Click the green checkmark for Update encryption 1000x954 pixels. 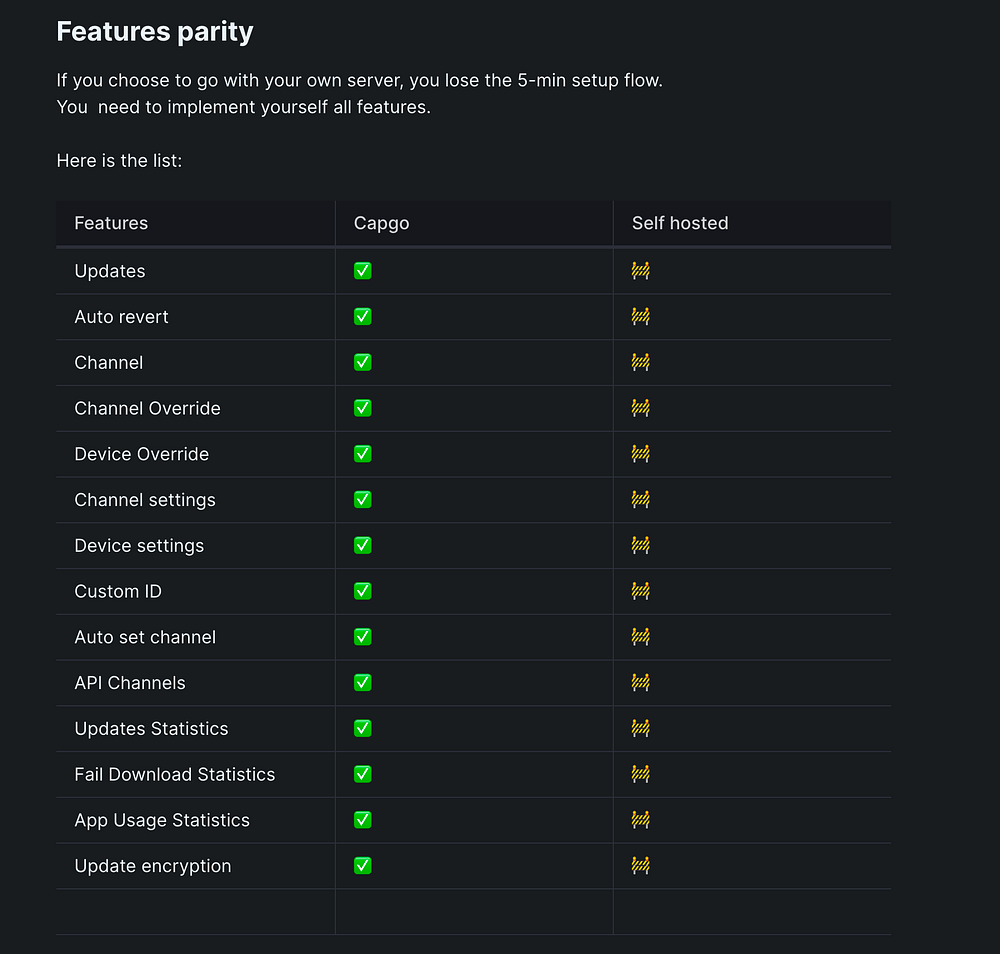click(363, 866)
